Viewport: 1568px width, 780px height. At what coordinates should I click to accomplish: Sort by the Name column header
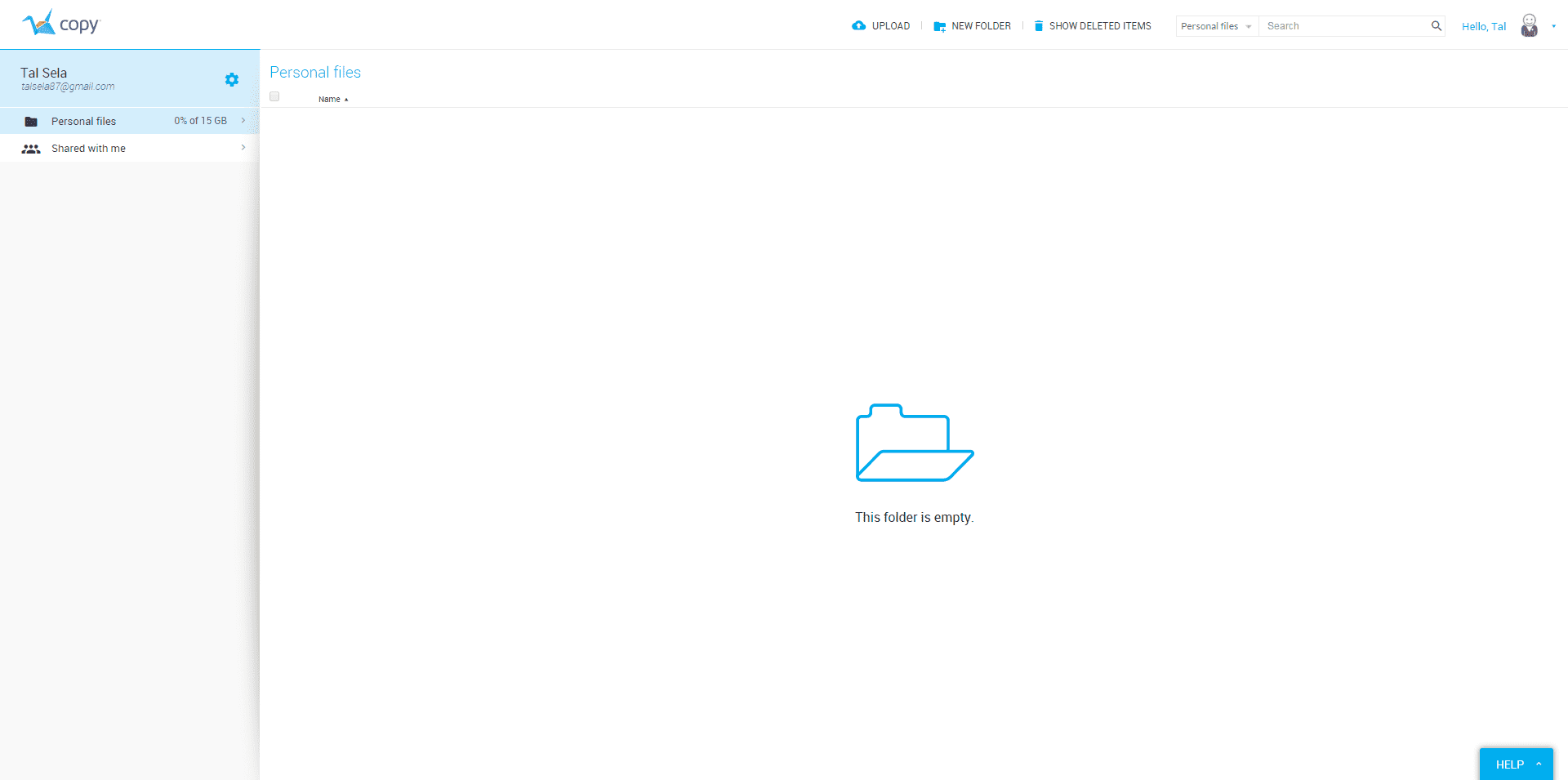pyautogui.click(x=333, y=99)
